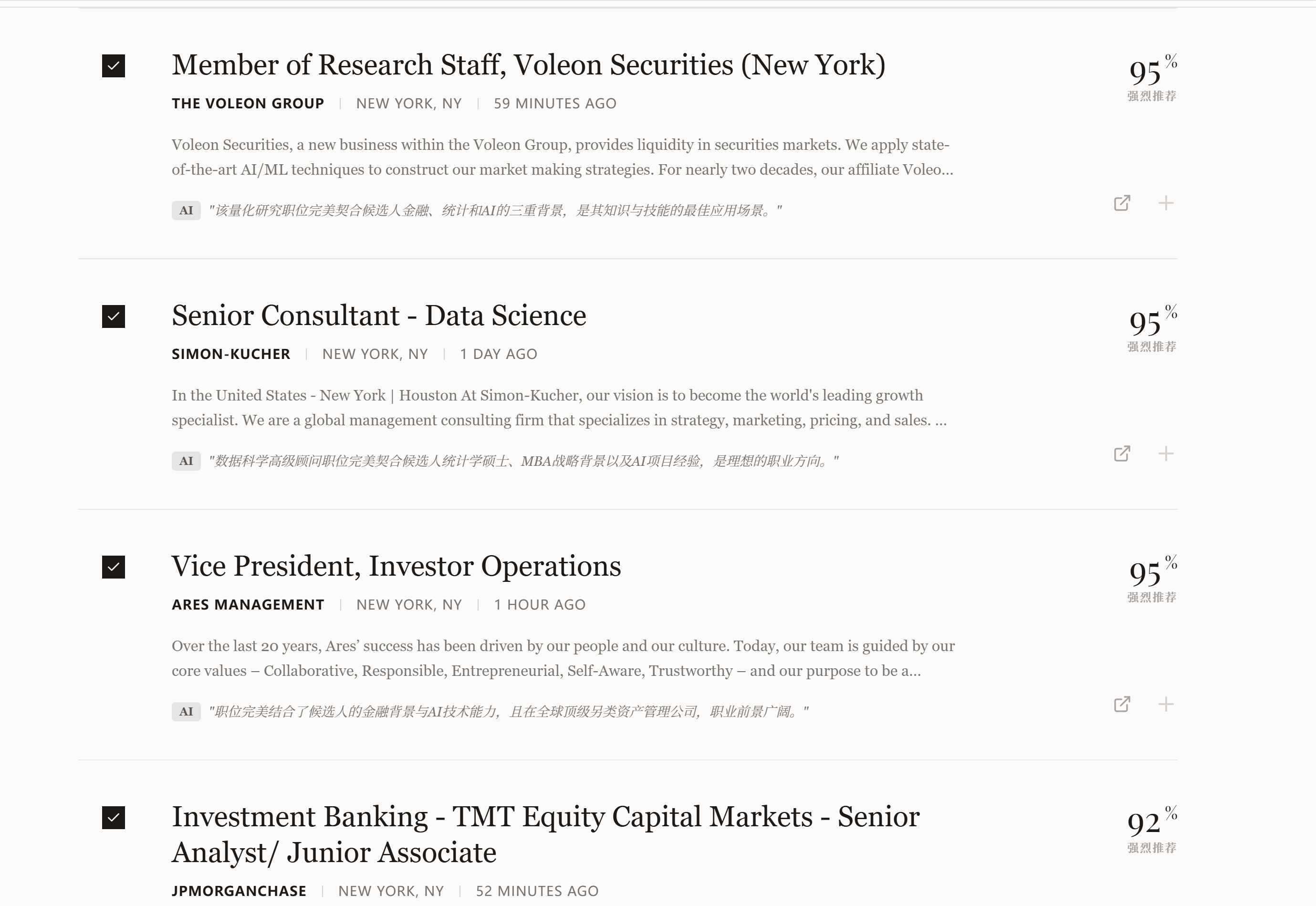Click plus icon for Vice President Investor Operations
This screenshot has width=1316, height=906.
point(1166,705)
